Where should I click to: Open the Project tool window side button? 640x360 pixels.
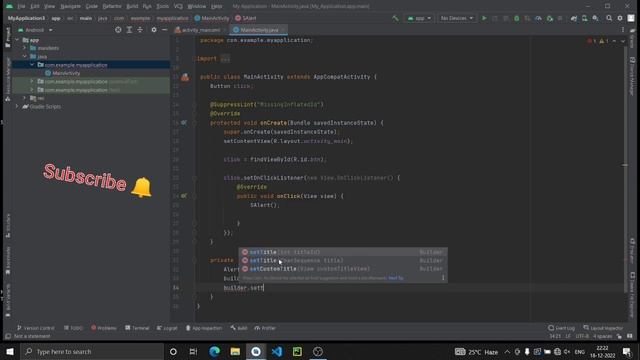click(x=8, y=38)
